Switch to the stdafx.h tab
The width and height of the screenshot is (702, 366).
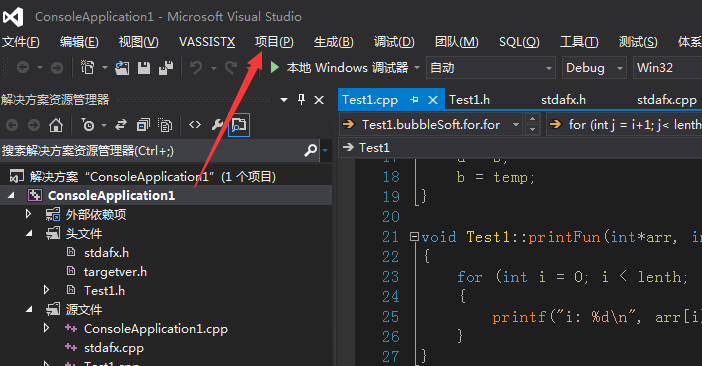563,100
